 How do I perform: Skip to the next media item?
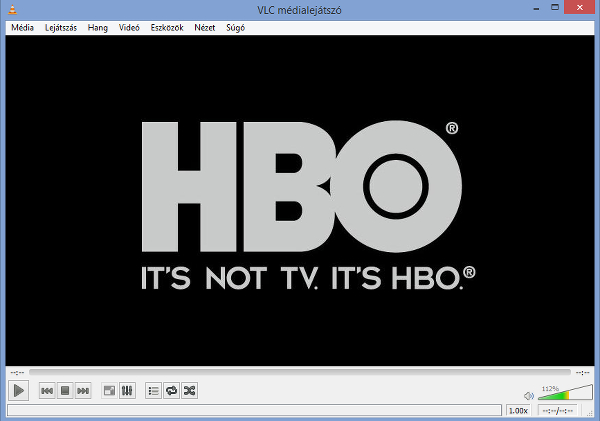83,391
